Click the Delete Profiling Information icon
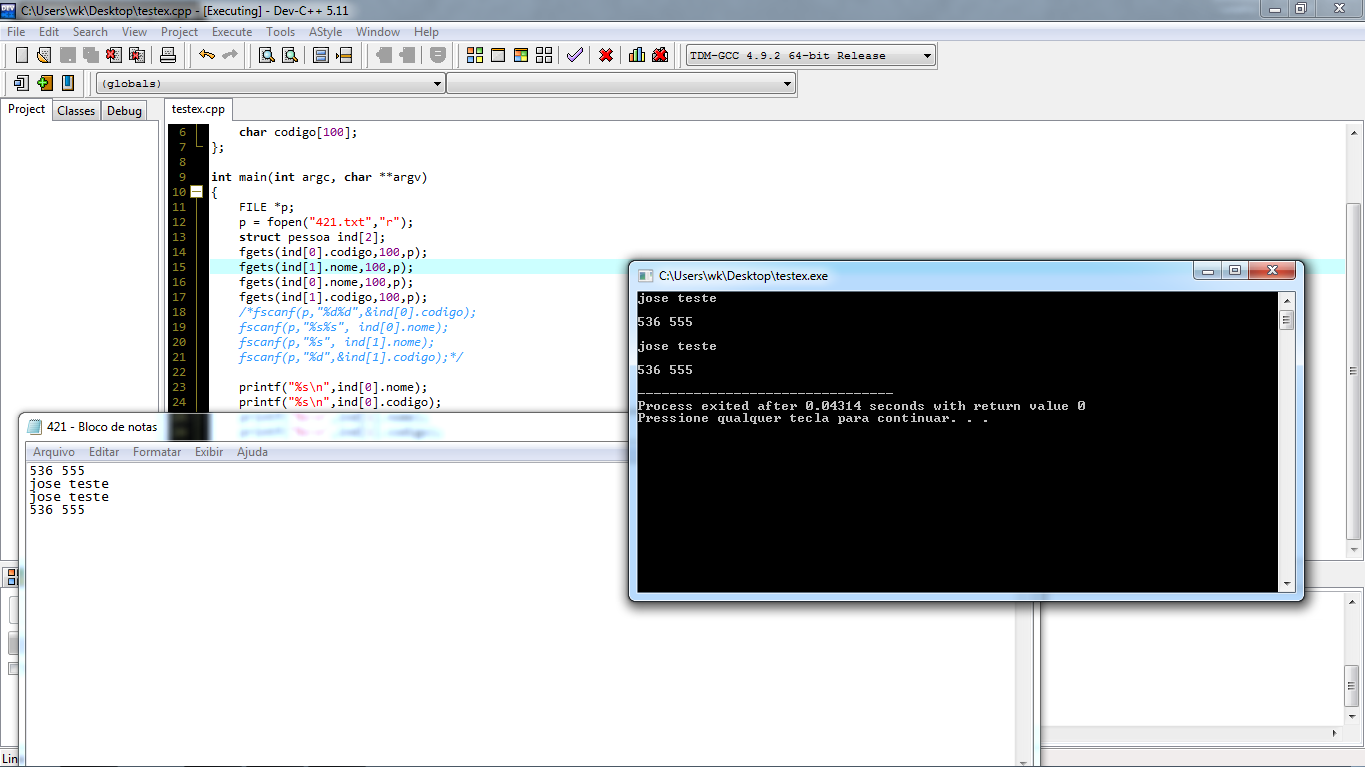 [660, 55]
